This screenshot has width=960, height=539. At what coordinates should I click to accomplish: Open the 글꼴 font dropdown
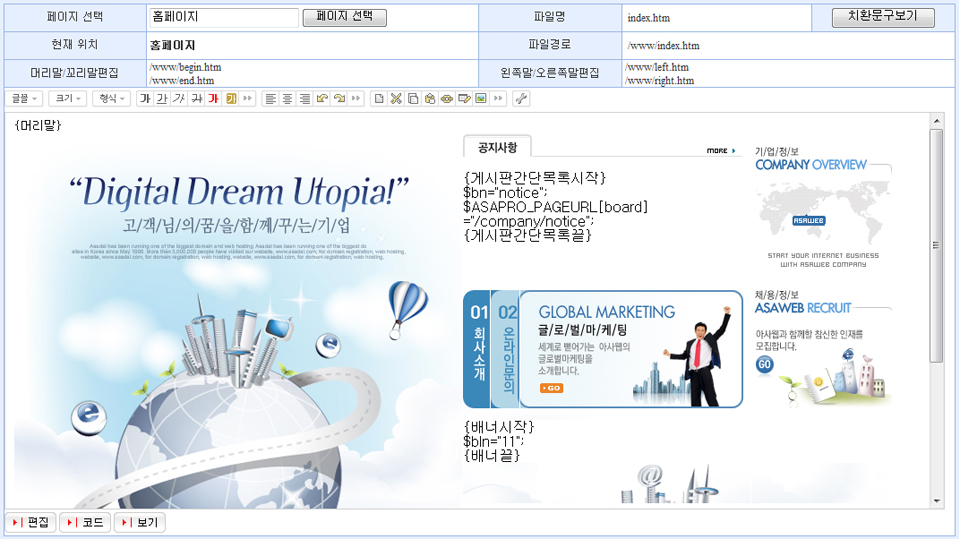24,99
